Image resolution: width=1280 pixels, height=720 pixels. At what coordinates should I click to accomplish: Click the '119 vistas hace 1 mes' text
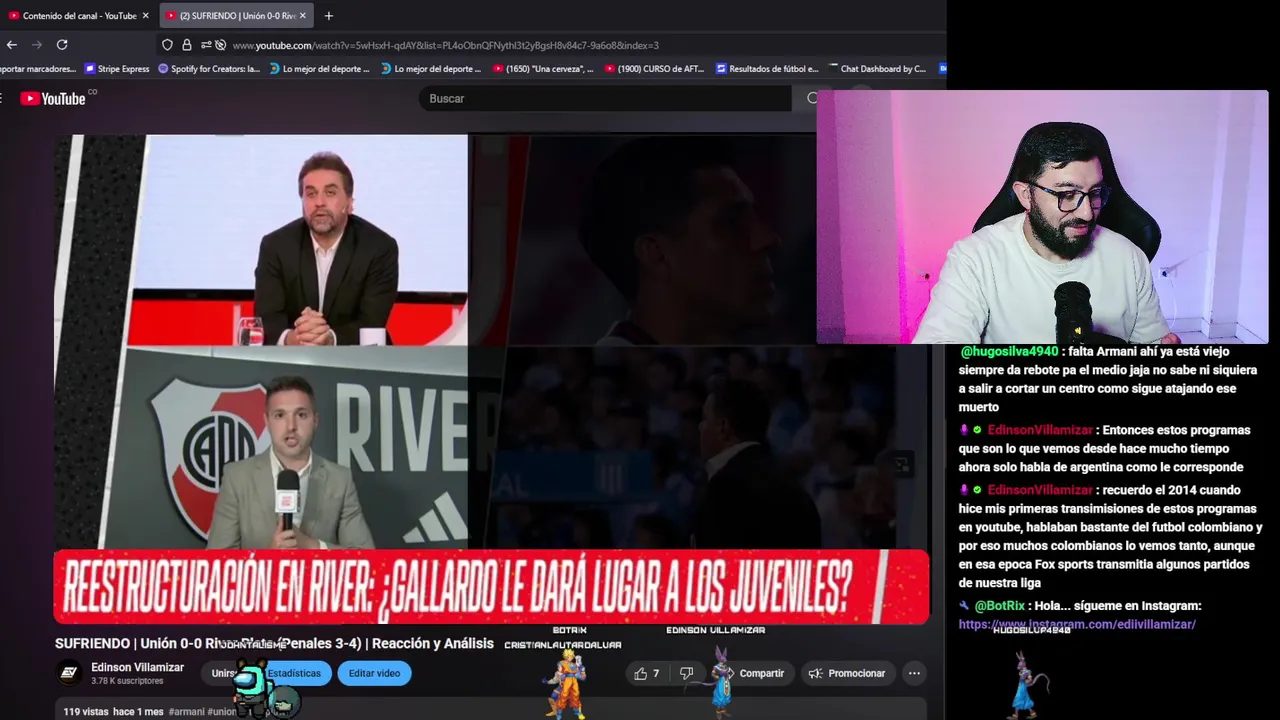(113, 711)
